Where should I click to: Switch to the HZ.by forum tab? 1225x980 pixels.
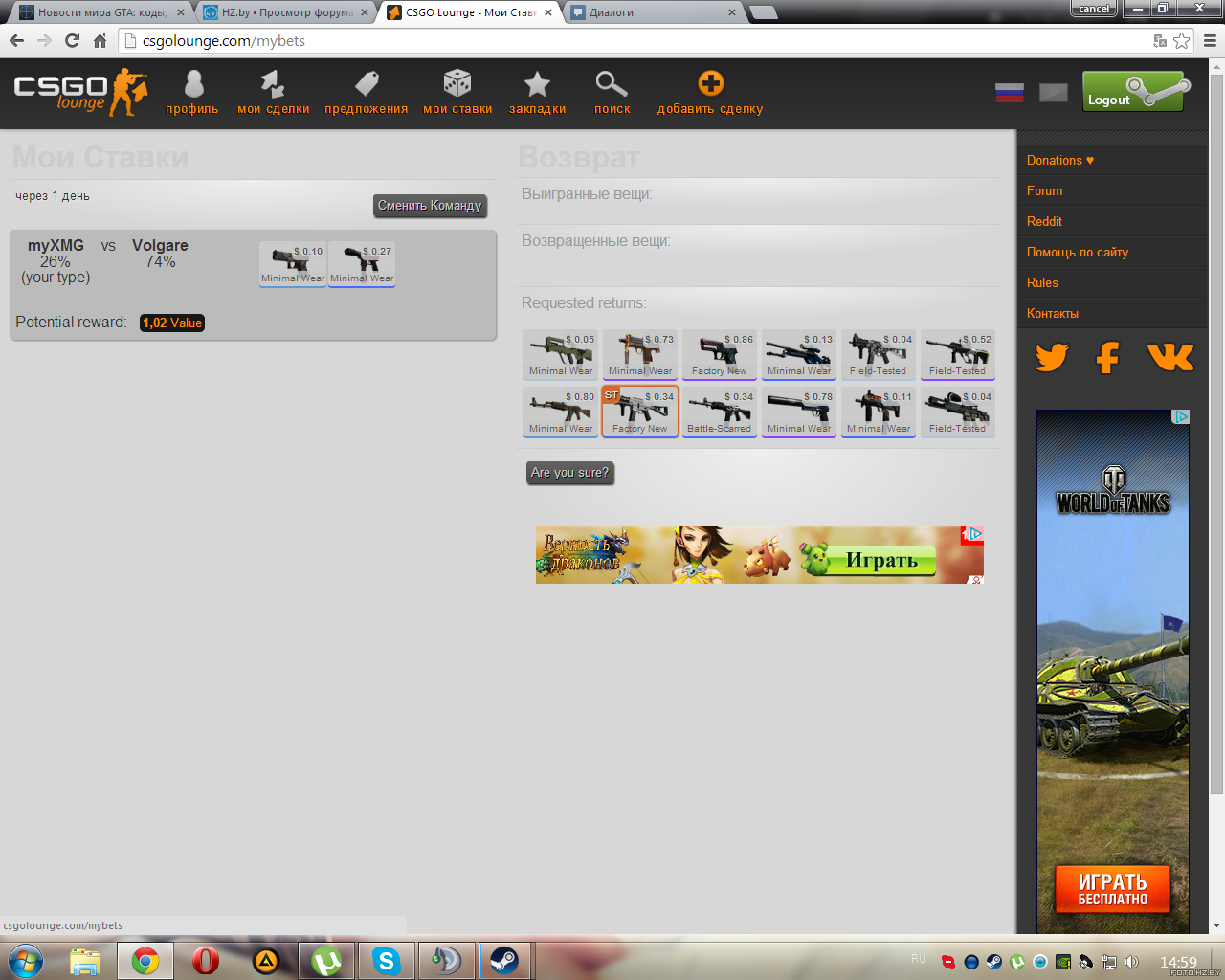point(285,12)
